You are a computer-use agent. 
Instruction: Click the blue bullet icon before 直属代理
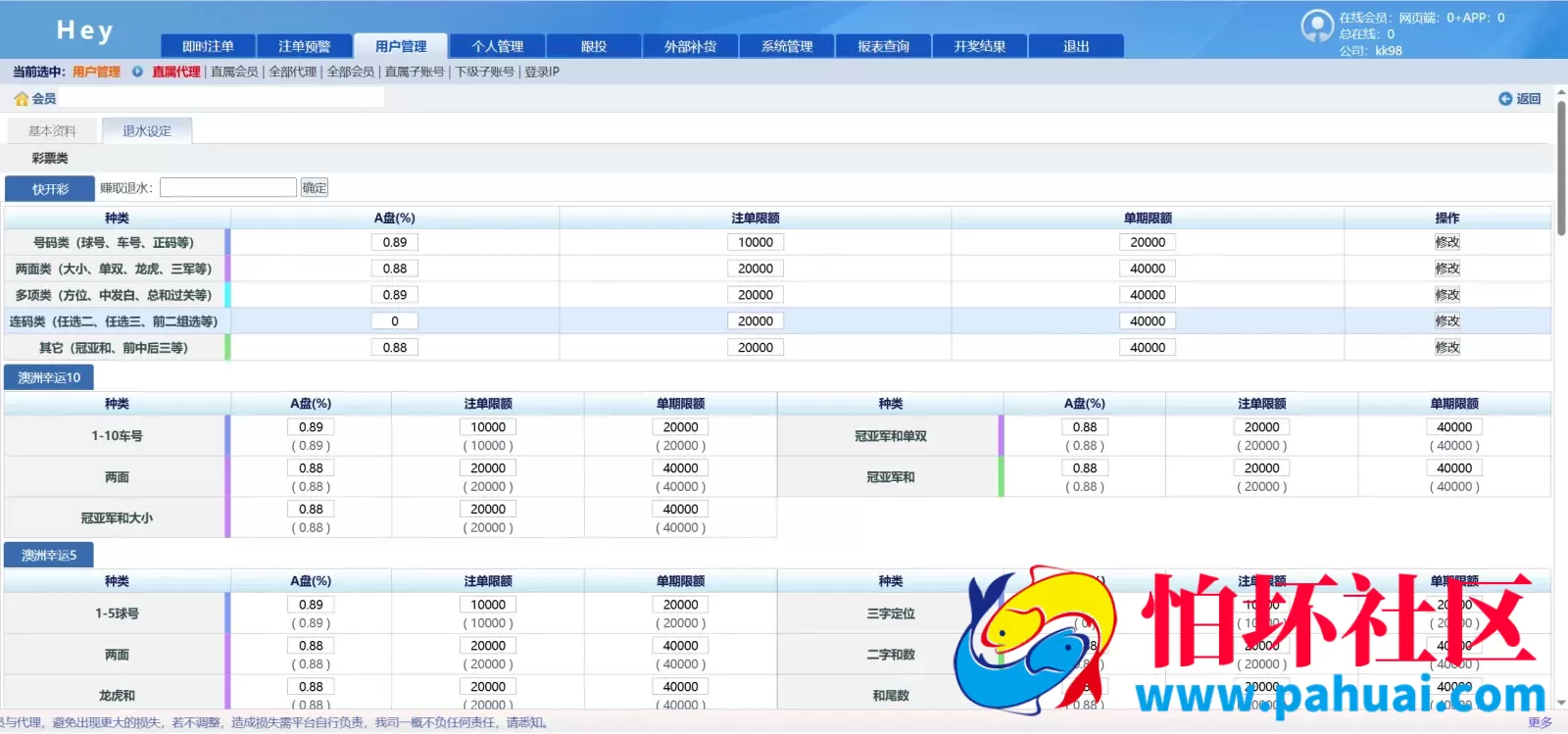137,72
